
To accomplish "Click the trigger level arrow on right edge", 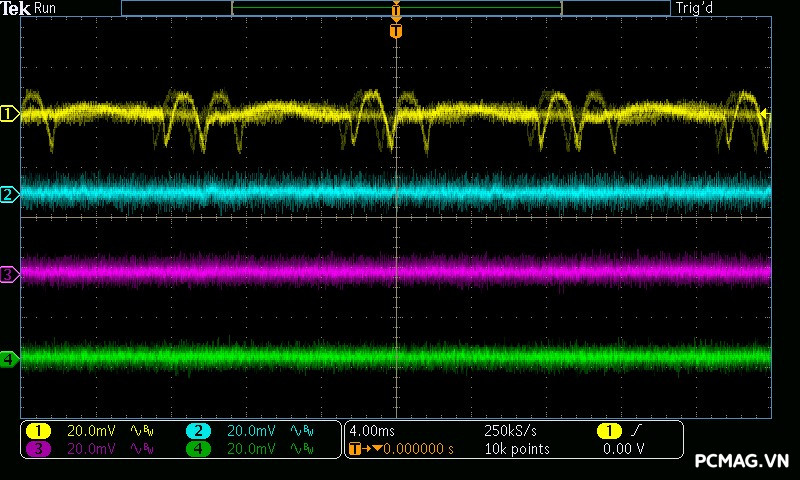I will pyautogui.click(x=765, y=115).
